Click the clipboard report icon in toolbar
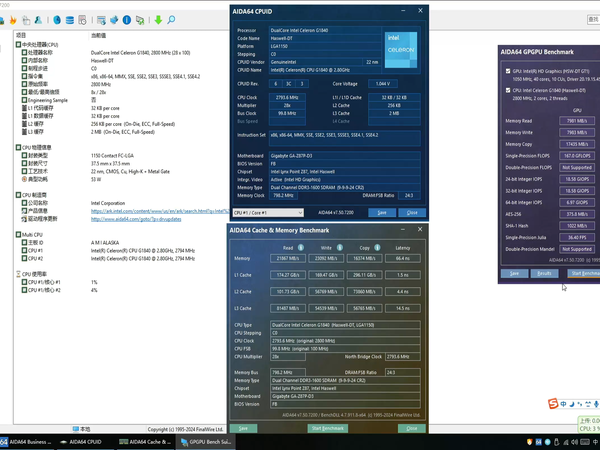 26,20
